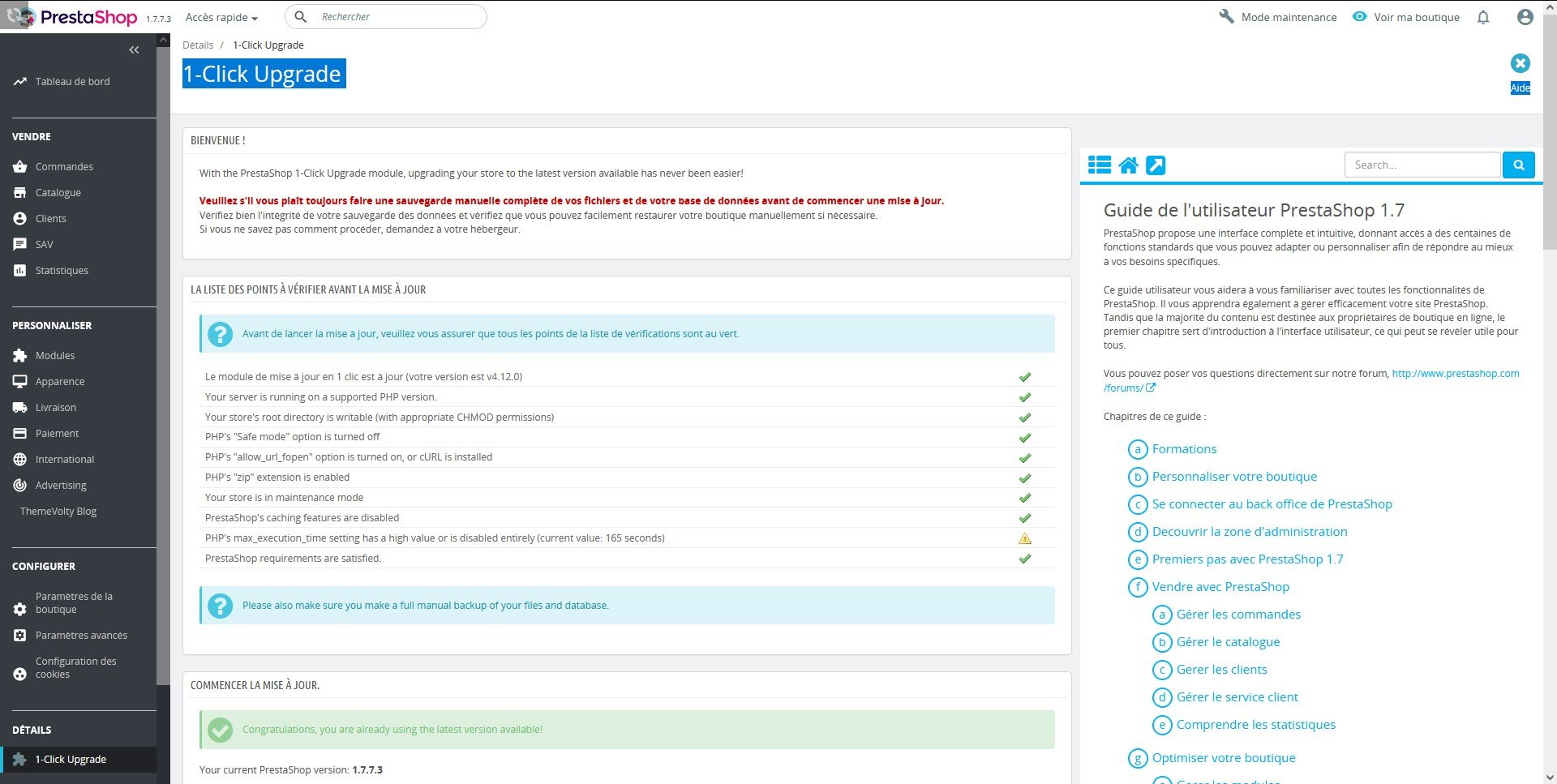Open user profile avatar icon
The width and height of the screenshot is (1557, 784).
(x=1525, y=17)
